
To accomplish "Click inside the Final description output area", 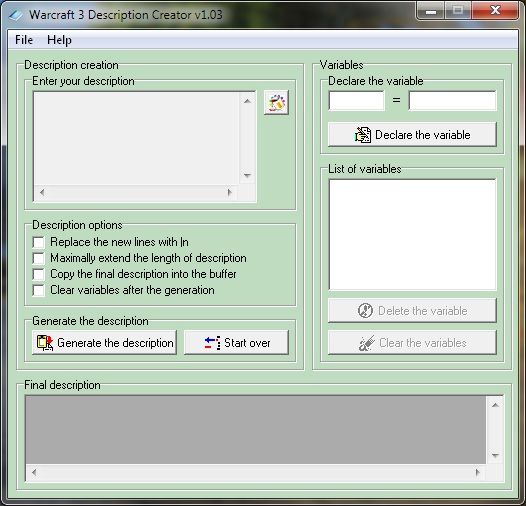I will [256, 430].
